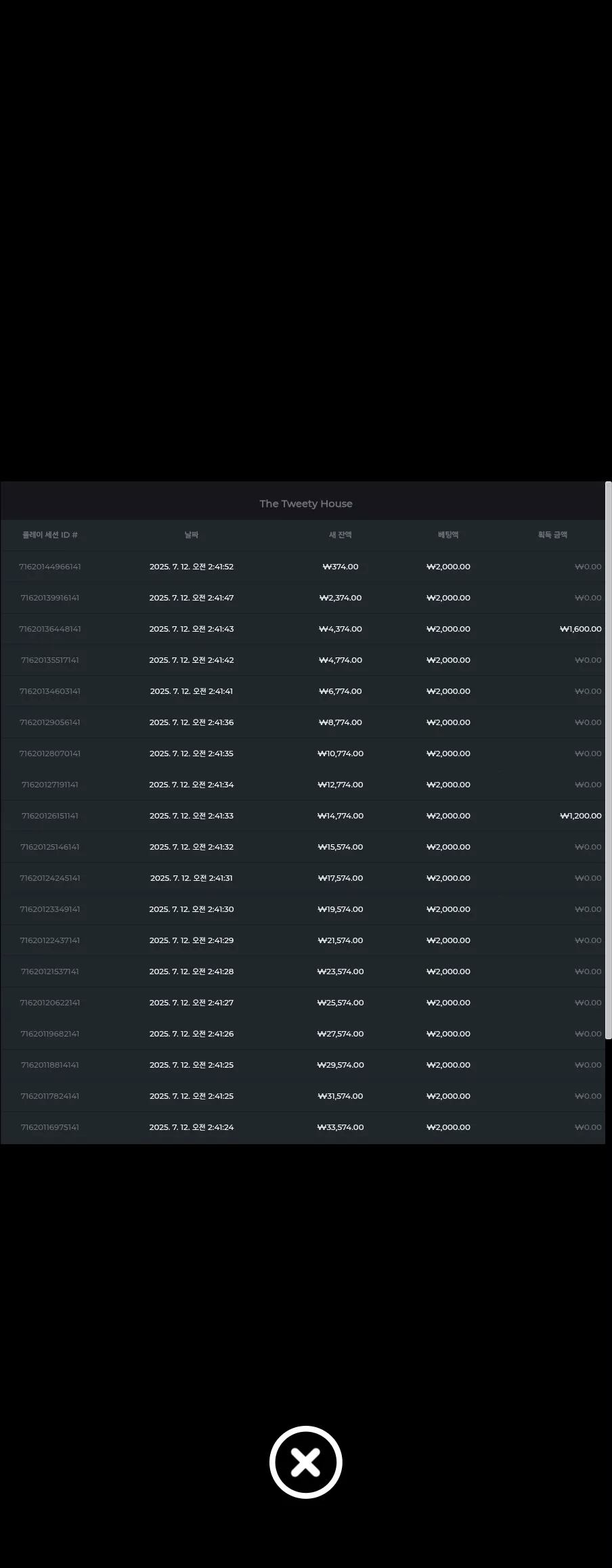The image size is (612, 1568).
Task: Select session ID 71620116975141
Action: click(x=50, y=1127)
